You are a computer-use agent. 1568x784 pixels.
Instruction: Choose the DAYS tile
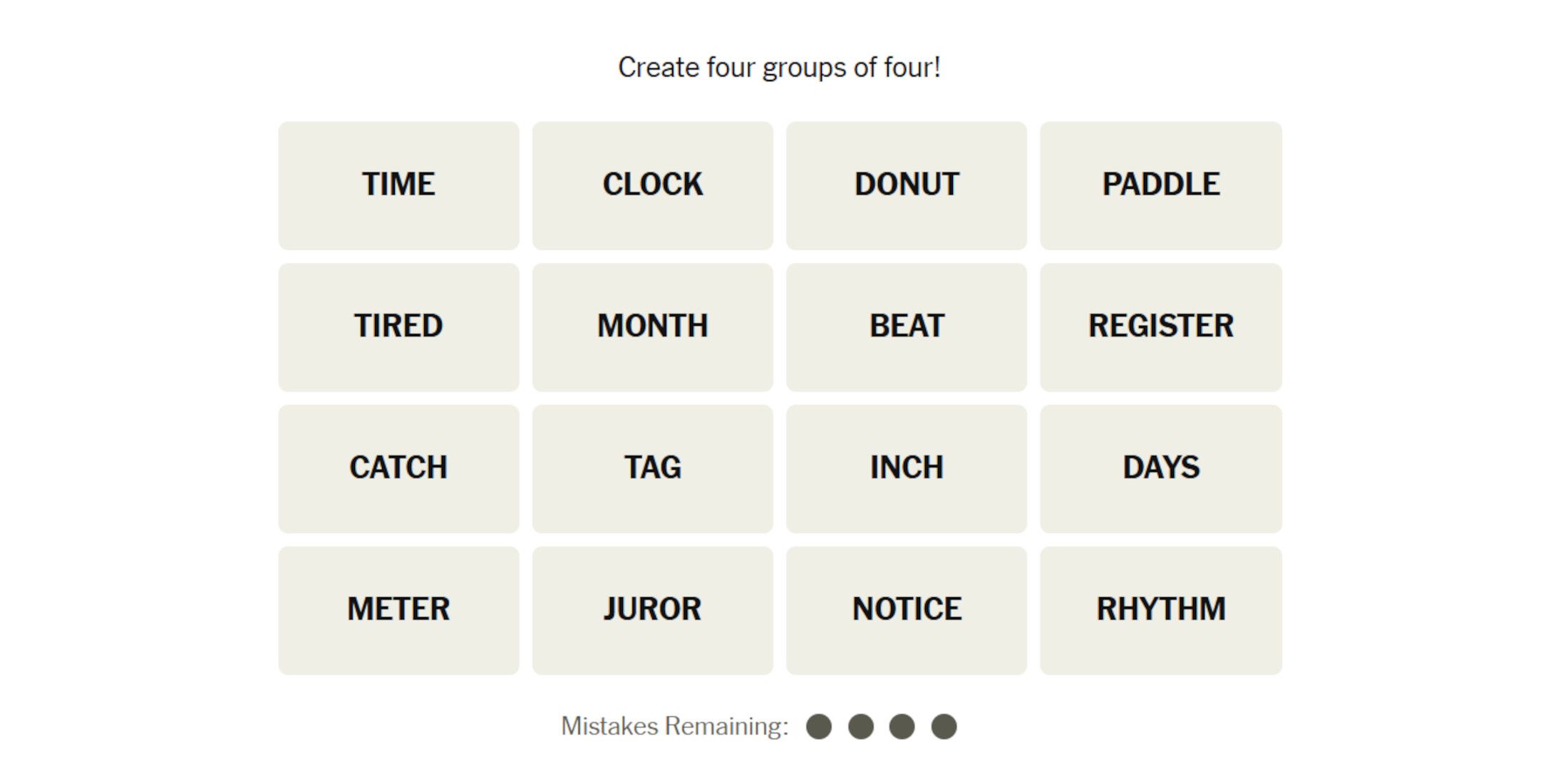(1160, 468)
